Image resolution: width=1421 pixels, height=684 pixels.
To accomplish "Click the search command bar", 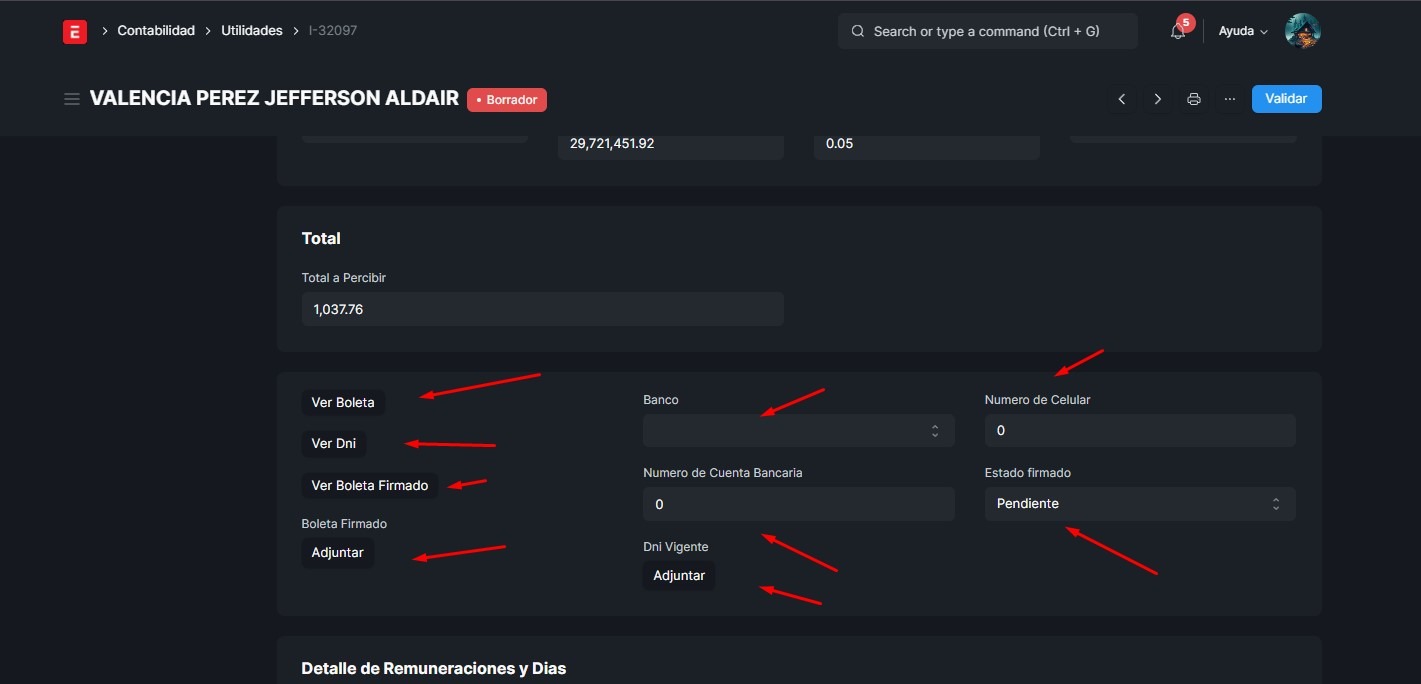I will [x=987, y=31].
